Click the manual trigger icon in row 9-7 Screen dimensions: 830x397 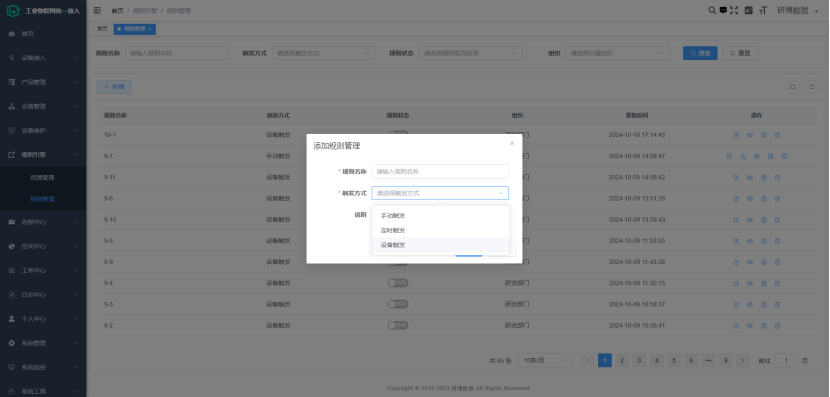coord(743,156)
